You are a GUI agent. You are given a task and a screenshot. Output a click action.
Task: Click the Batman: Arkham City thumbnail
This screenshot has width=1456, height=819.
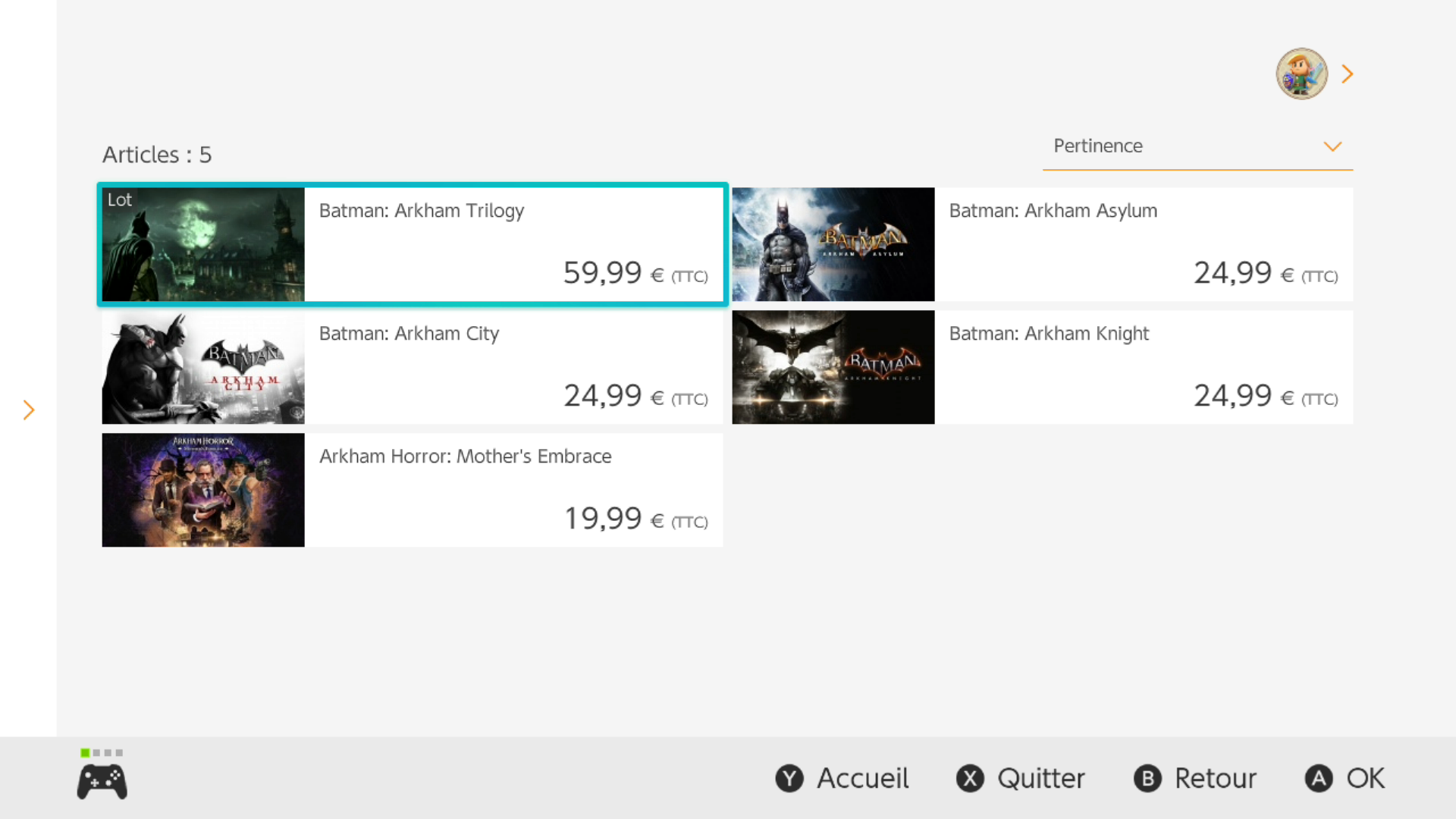point(203,367)
